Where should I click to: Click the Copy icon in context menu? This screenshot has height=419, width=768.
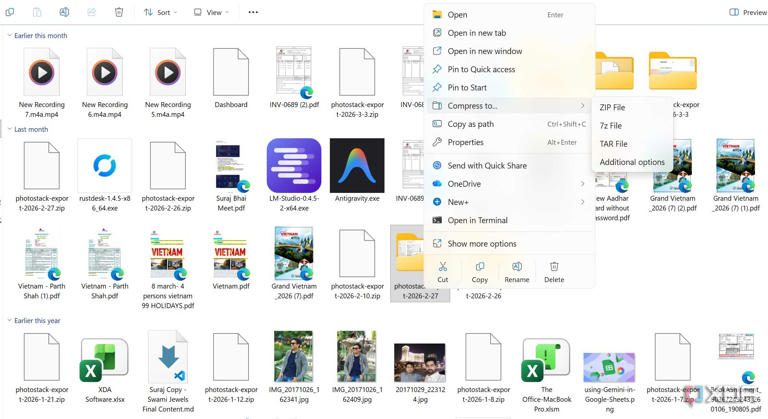480,267
